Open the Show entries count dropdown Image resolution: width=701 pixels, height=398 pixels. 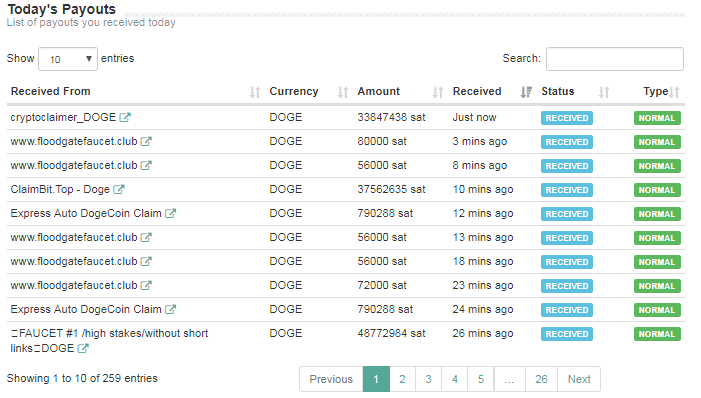pyautogui.click(x=68, y=59)
